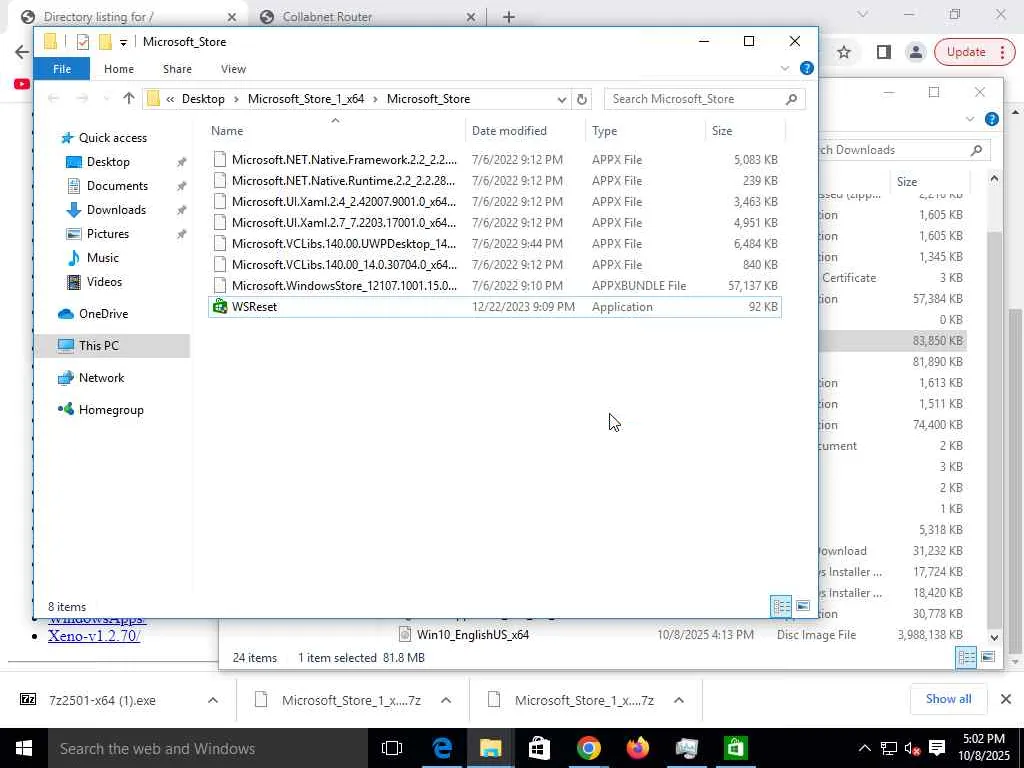Open a new Chrome tab
1024x768 pixels.
pyautogui.click(x=508, y=17)
